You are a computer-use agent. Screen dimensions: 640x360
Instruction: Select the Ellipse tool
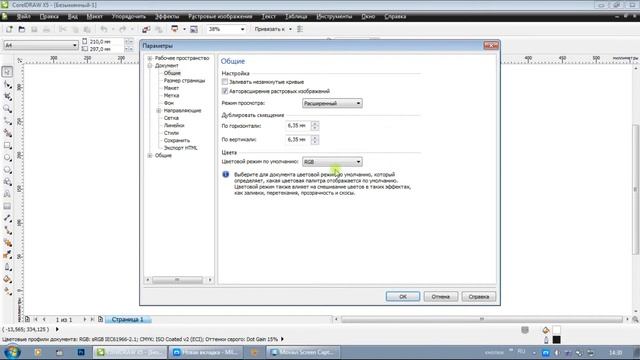[7, 158]
